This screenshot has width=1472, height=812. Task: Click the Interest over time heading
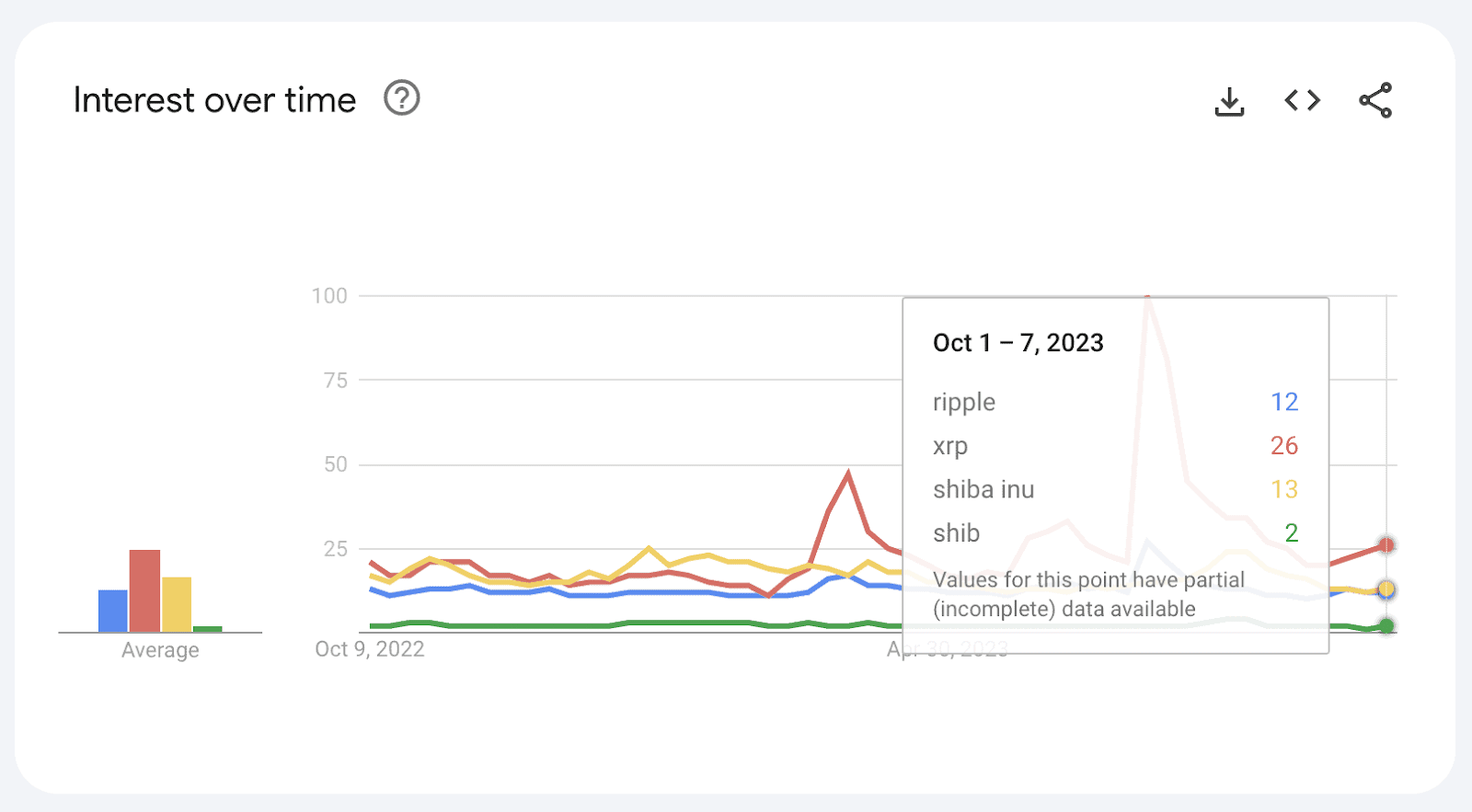[x=214, y=100]
